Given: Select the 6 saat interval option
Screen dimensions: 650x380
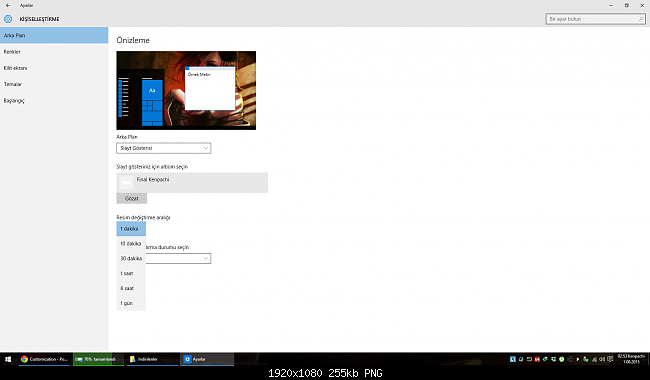Looking at the screenshot, I should click(131, 288).
